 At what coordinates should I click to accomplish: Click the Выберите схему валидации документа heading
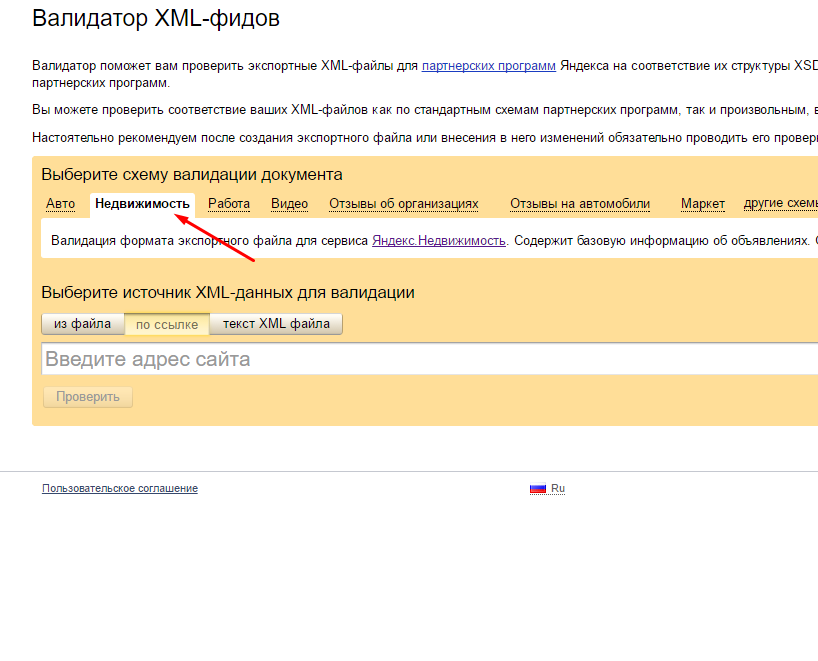[x=192, y=174]
